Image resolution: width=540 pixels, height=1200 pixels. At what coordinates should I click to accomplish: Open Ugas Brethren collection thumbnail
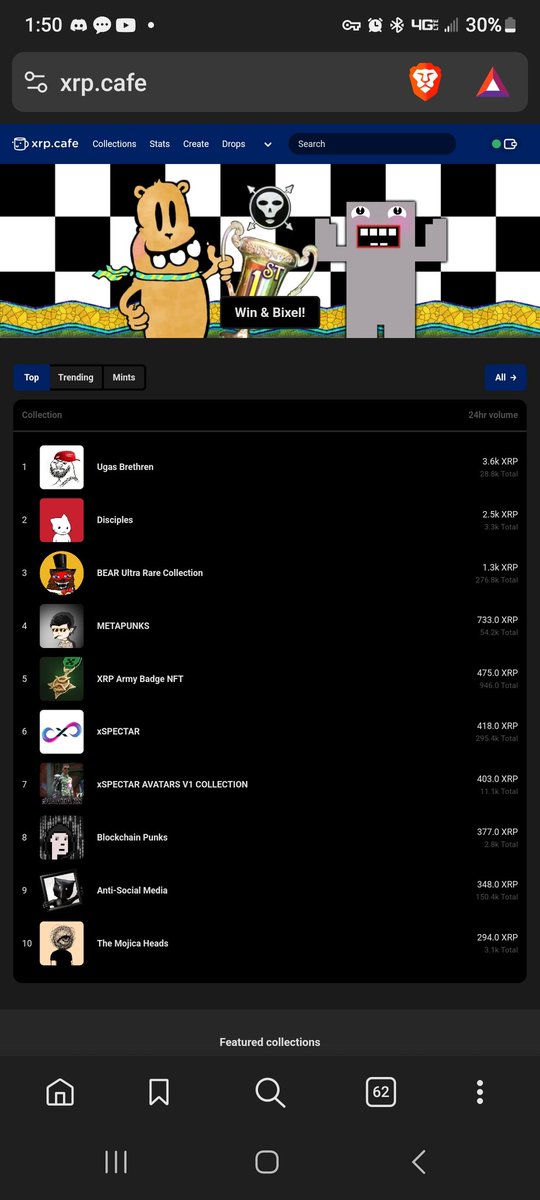click(x=61, y=467)
